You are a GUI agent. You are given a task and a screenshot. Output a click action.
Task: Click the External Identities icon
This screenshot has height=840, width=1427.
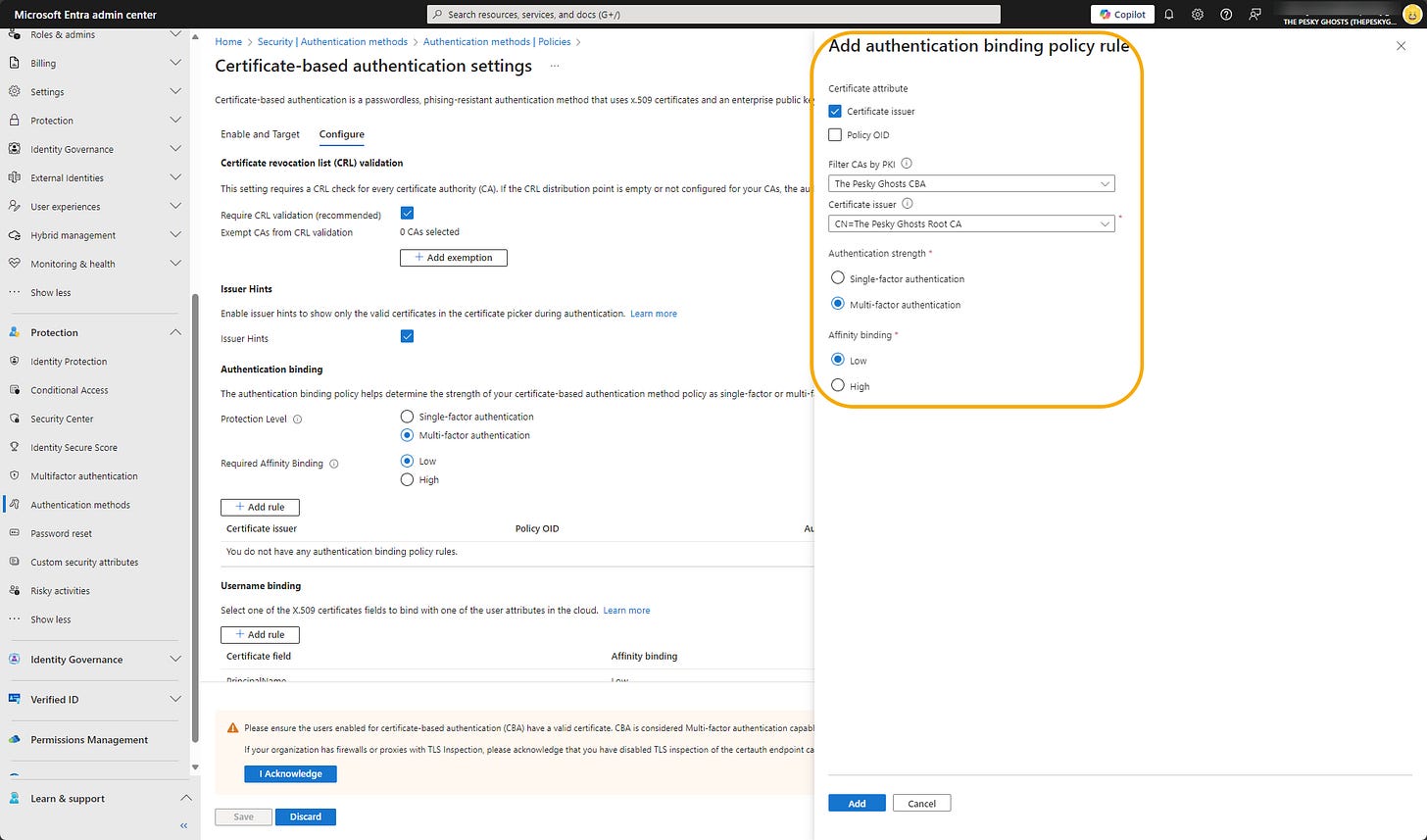coord(14,177)
